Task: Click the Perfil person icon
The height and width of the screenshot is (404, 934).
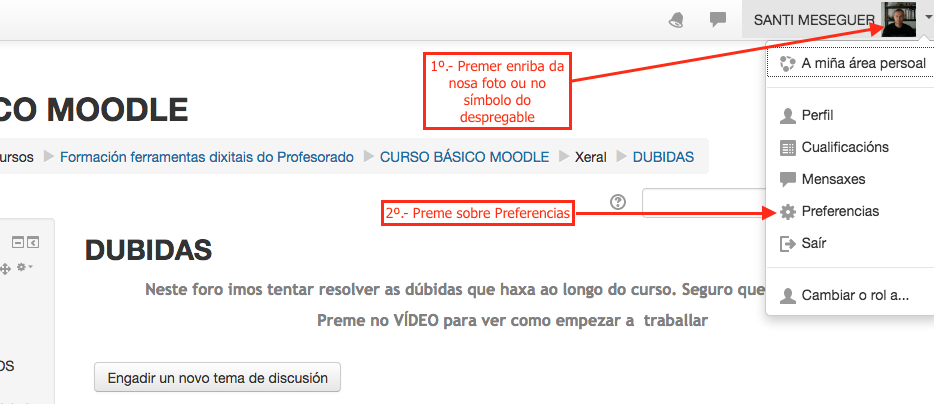Action: point(788,116)
